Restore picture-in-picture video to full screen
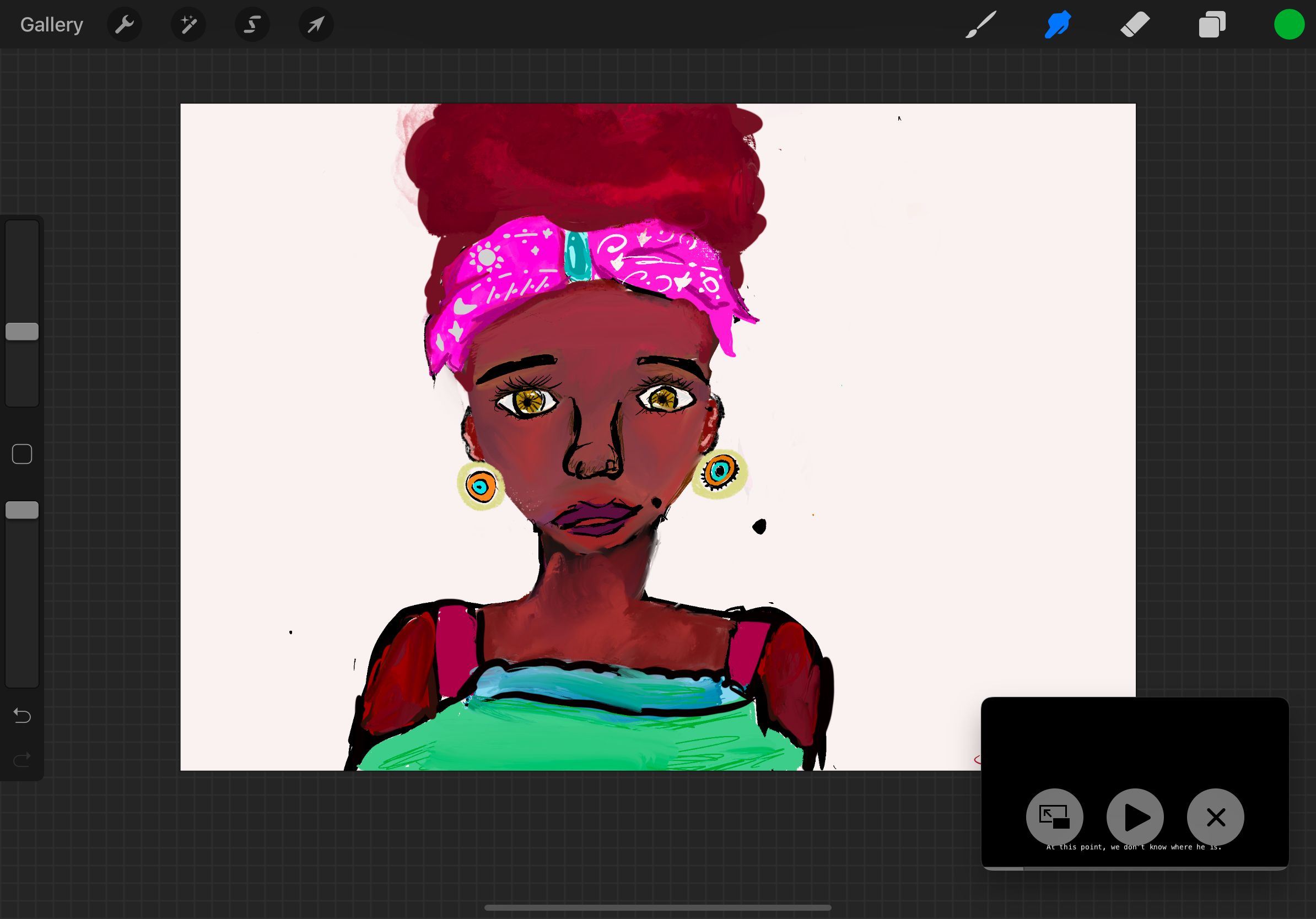The image size is (1316, 919). click(x=1054, y=817)
